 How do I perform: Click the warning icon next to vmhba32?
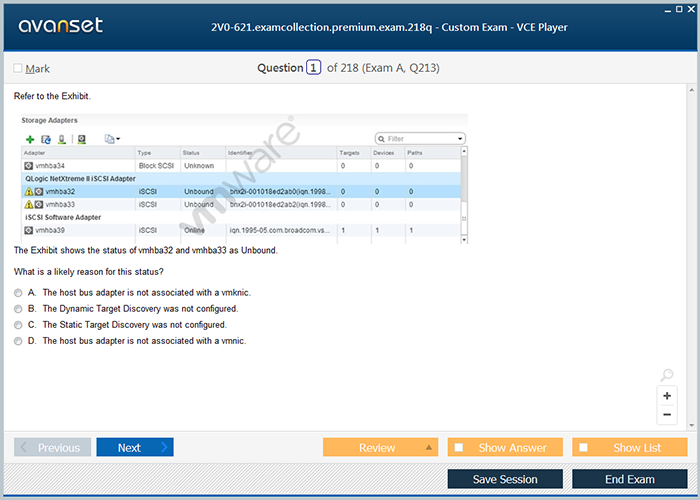point(29,191)
